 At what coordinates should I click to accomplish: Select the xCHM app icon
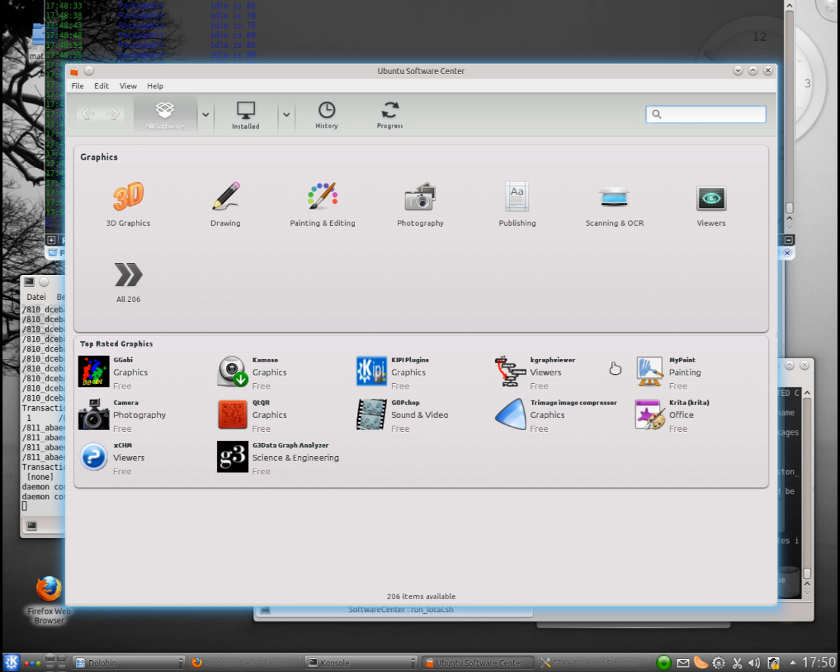pos(94,457)
